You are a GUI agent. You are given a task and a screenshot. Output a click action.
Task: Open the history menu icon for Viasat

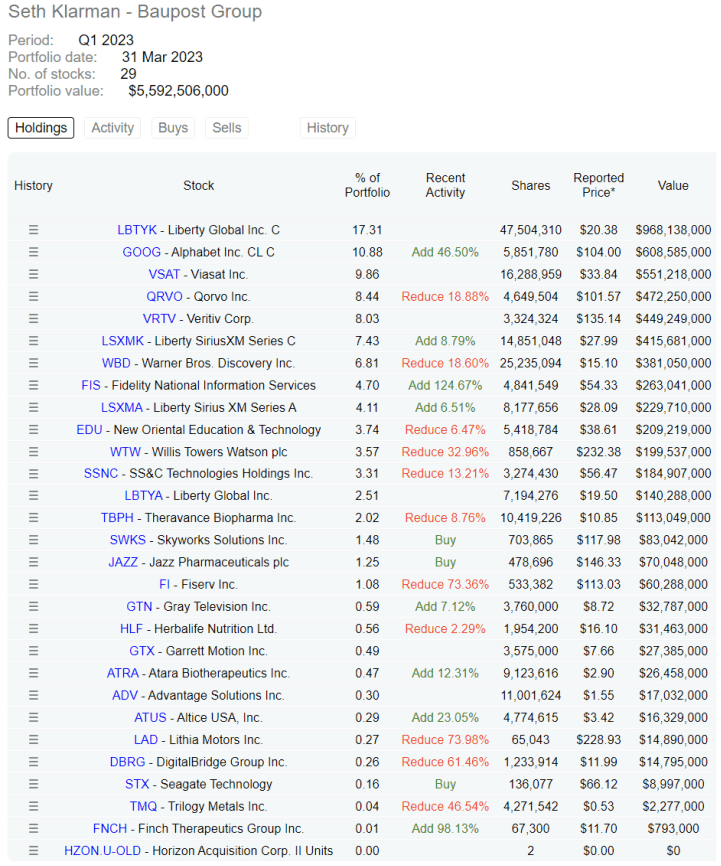33,274
